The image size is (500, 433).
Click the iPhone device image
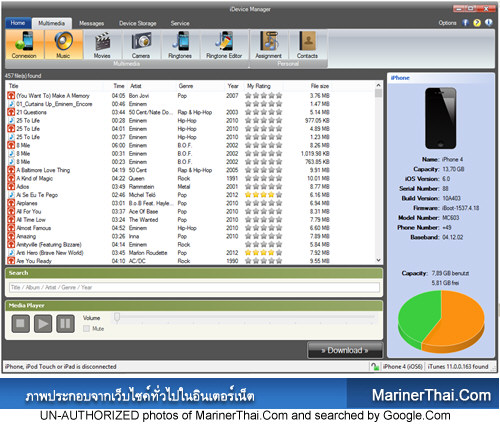[441, 118]
